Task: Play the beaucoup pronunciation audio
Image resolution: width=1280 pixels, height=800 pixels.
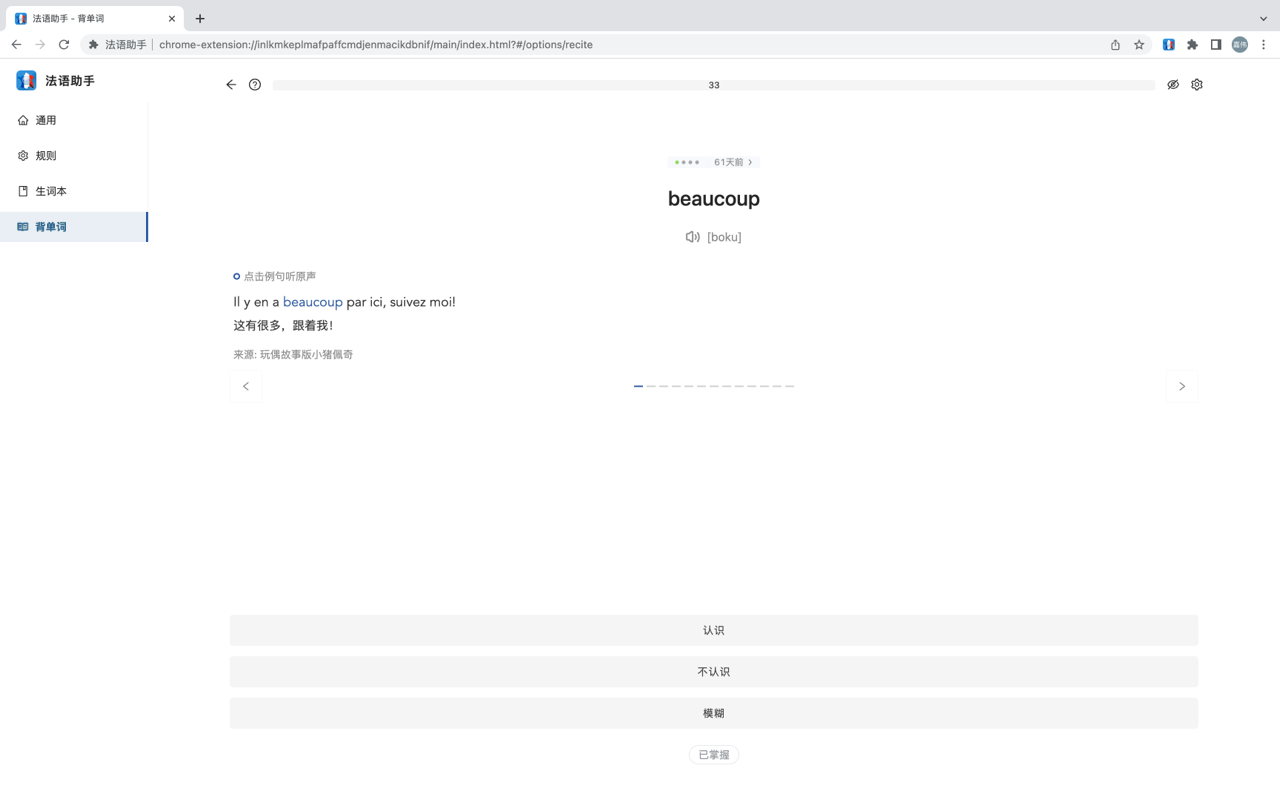Action: tap(692, 237)
